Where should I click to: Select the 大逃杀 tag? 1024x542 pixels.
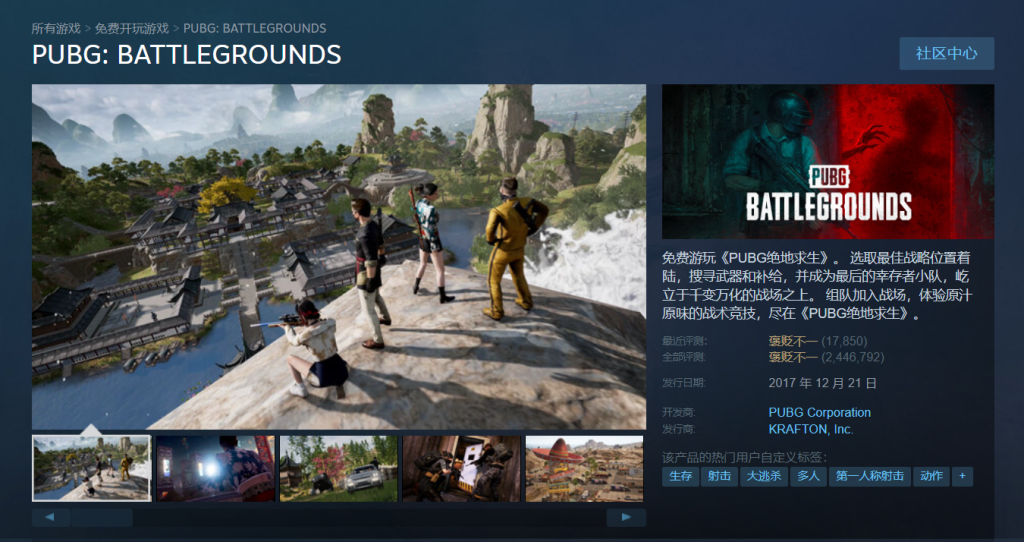pos(763,476)
